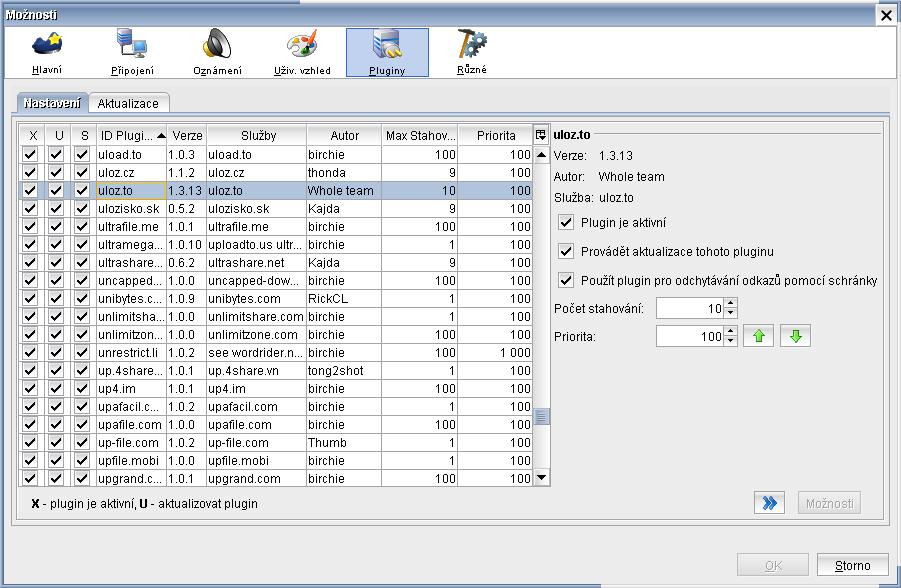Decrement Počet stahování spinner down

click(x=730, y=313)
